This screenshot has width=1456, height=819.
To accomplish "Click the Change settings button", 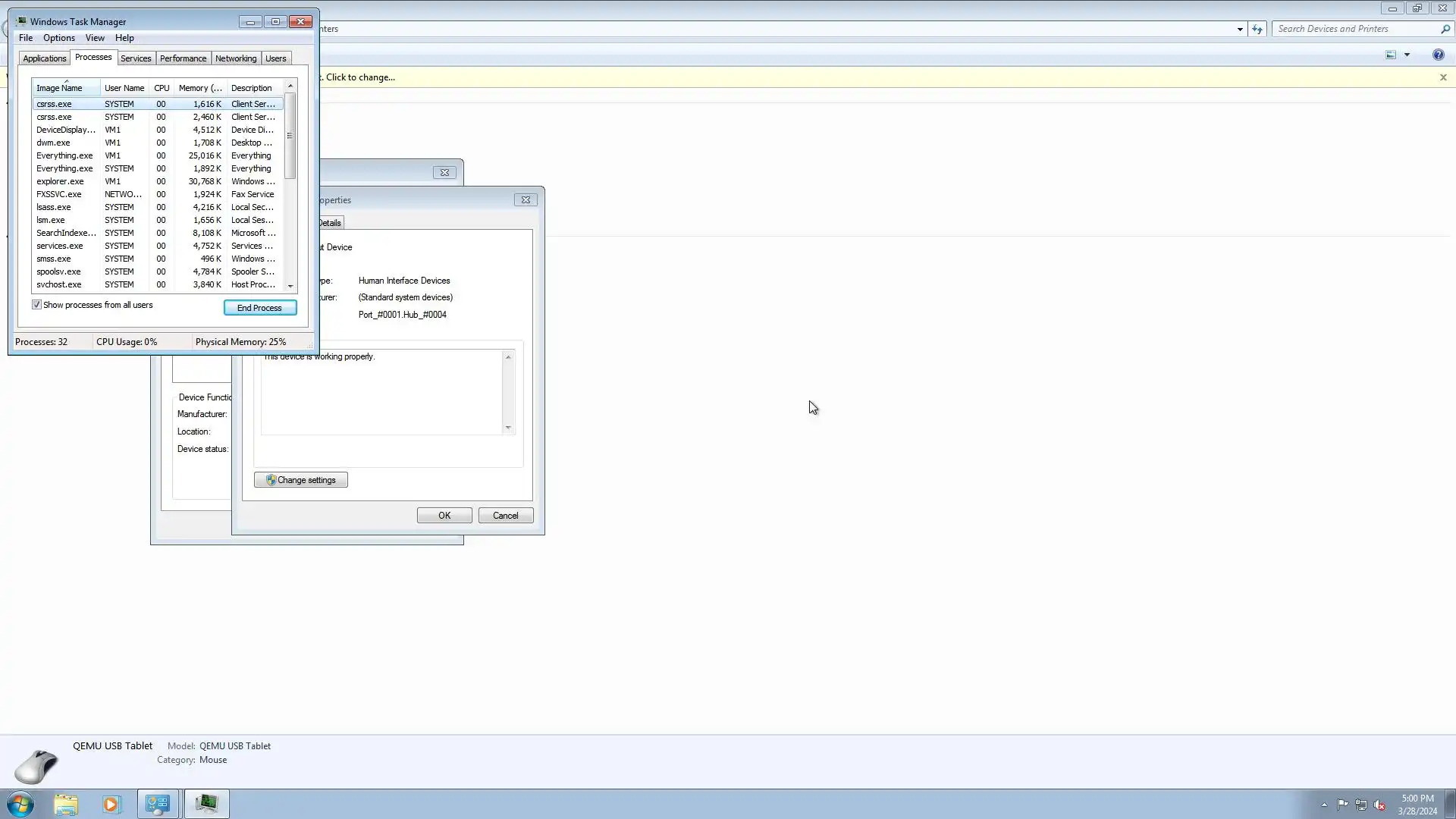I will pyautogui.click(x=301, y=480).
